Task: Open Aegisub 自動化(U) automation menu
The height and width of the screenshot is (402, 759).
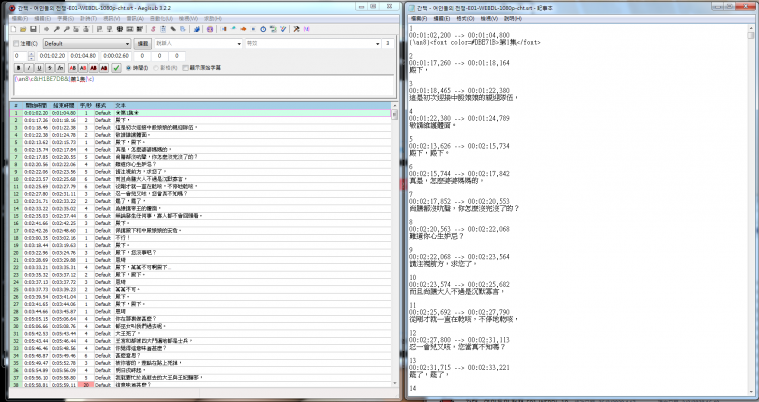Action: pos(161,18)
